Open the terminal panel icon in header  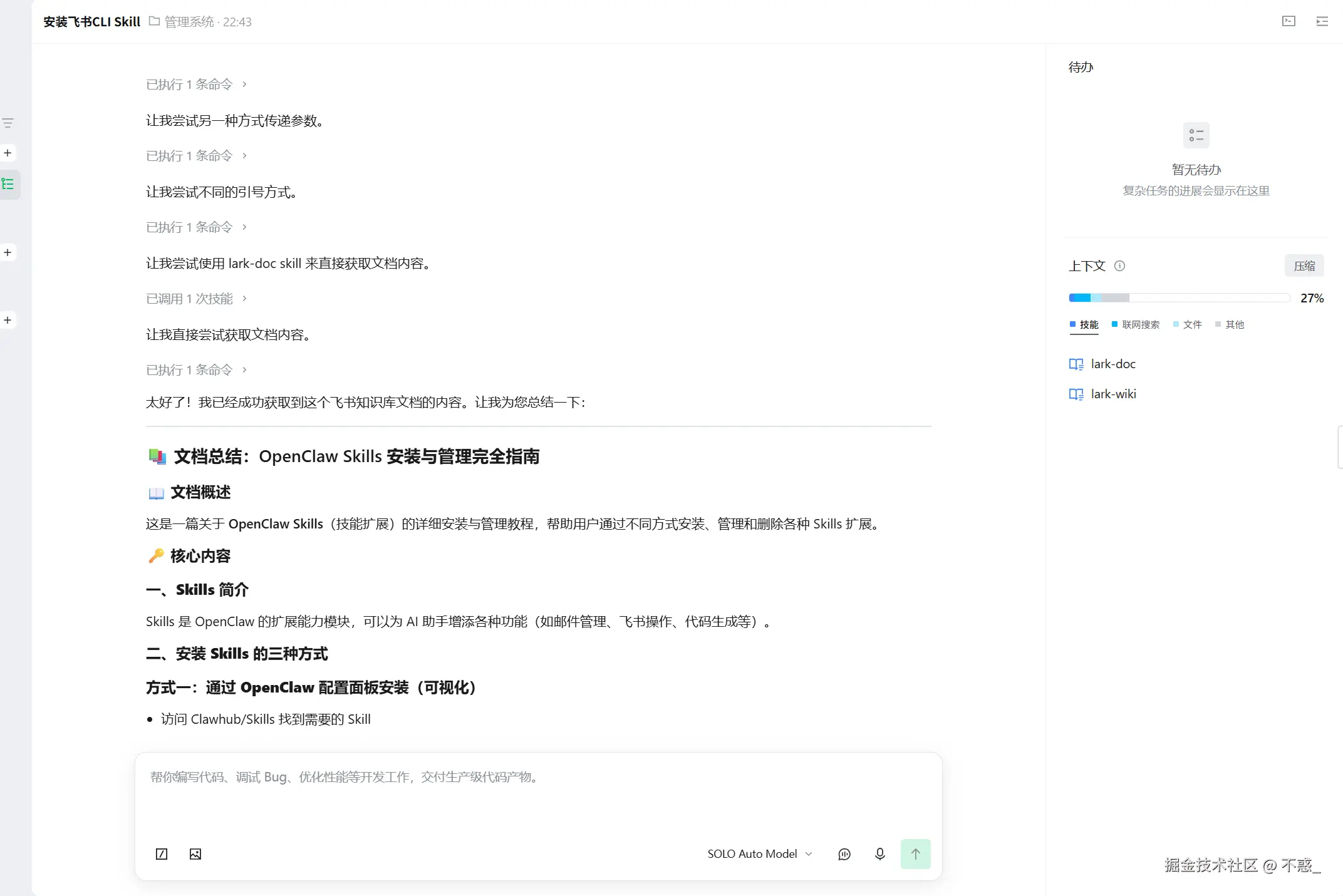[1289, 21]
